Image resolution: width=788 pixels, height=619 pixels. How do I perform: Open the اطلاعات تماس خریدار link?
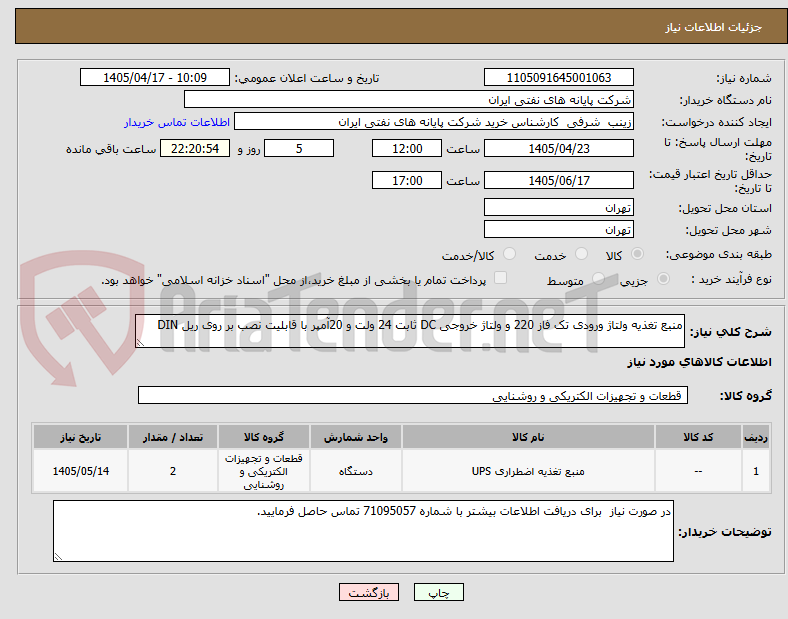pos(177,122)
